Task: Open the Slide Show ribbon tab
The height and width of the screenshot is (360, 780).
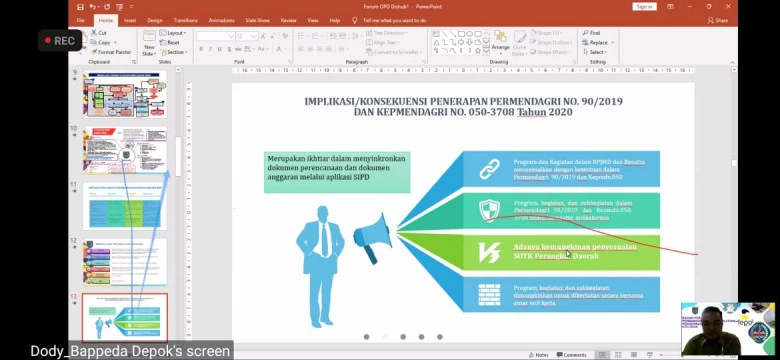Action: click(x=257, y=20)
